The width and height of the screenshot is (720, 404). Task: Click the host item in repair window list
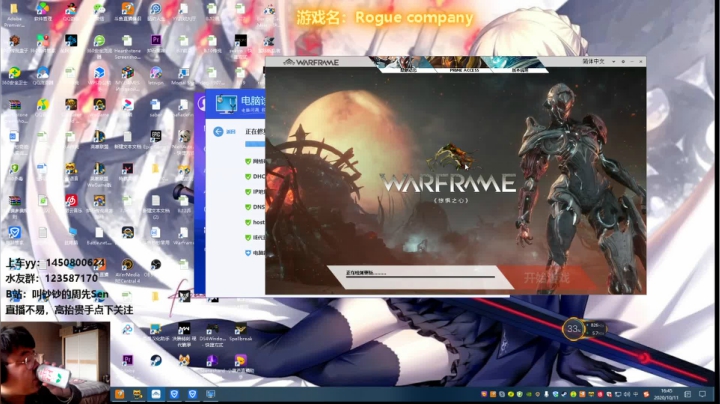(255, 222)
